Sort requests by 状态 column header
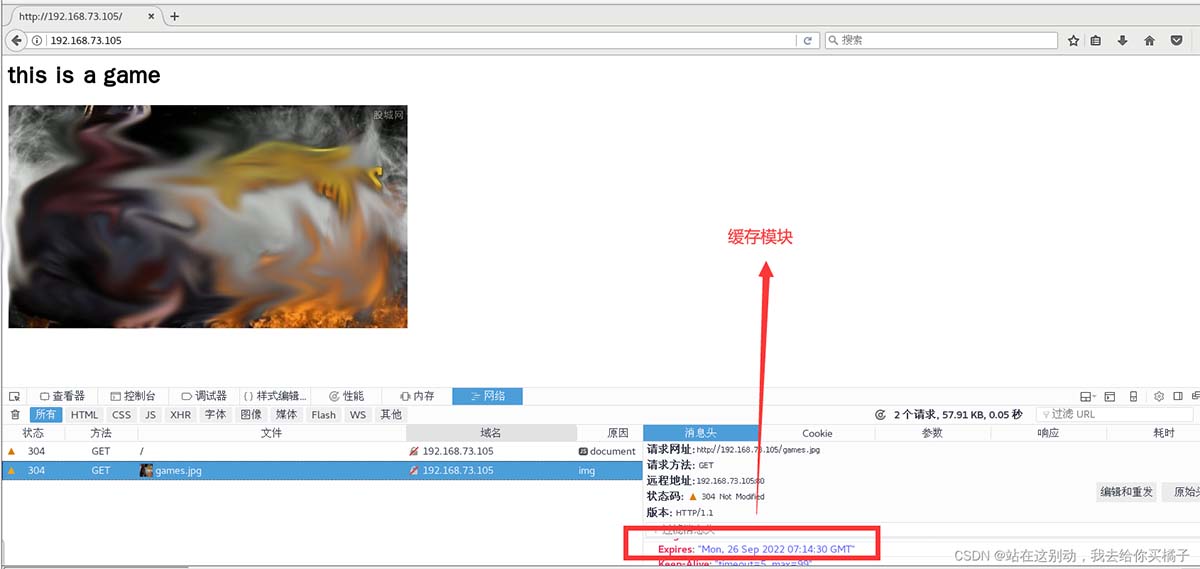The width and height of the screenshot is (1200, 569). coord(33,433)
